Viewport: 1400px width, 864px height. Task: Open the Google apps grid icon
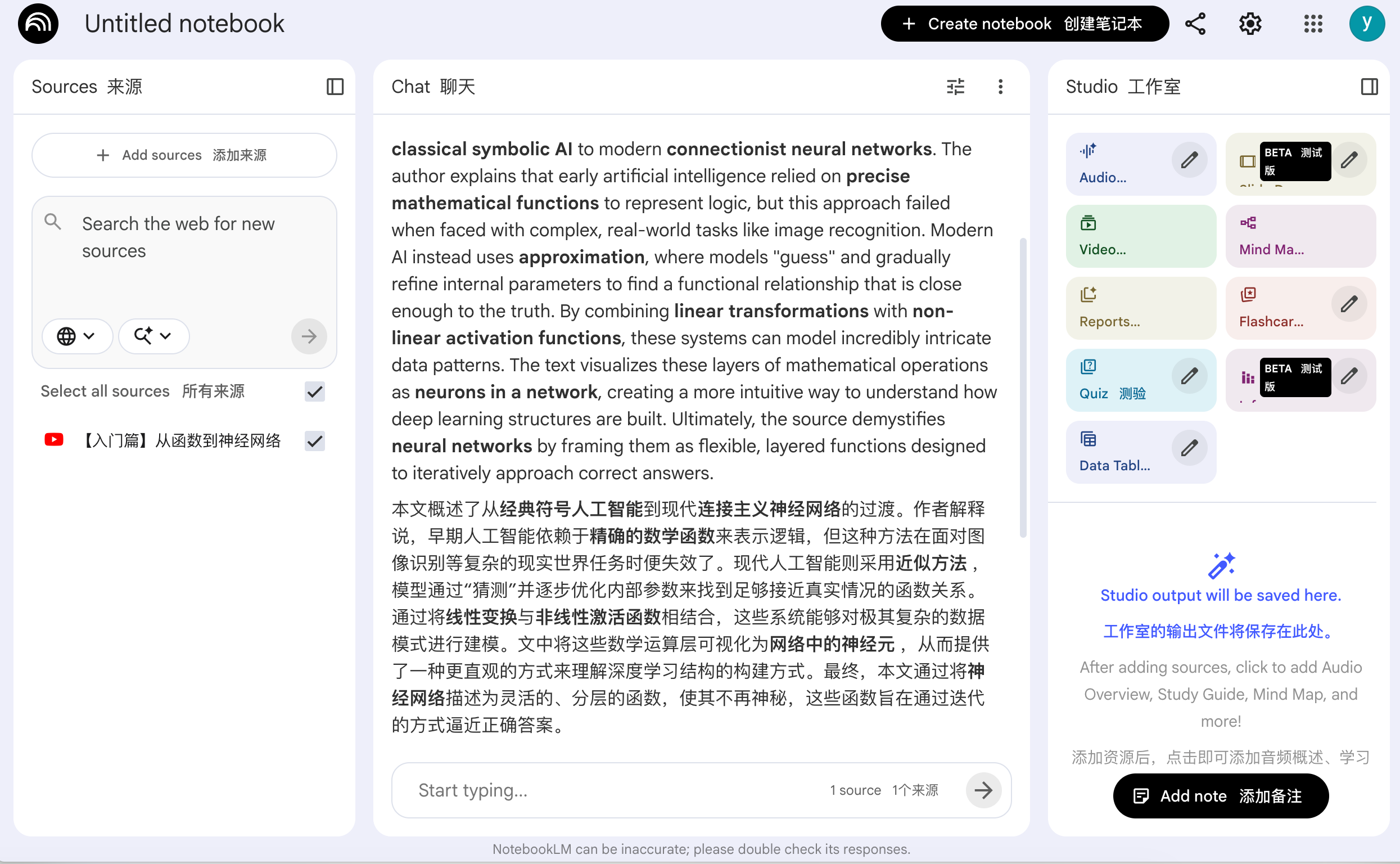[x=1313, y=24]
